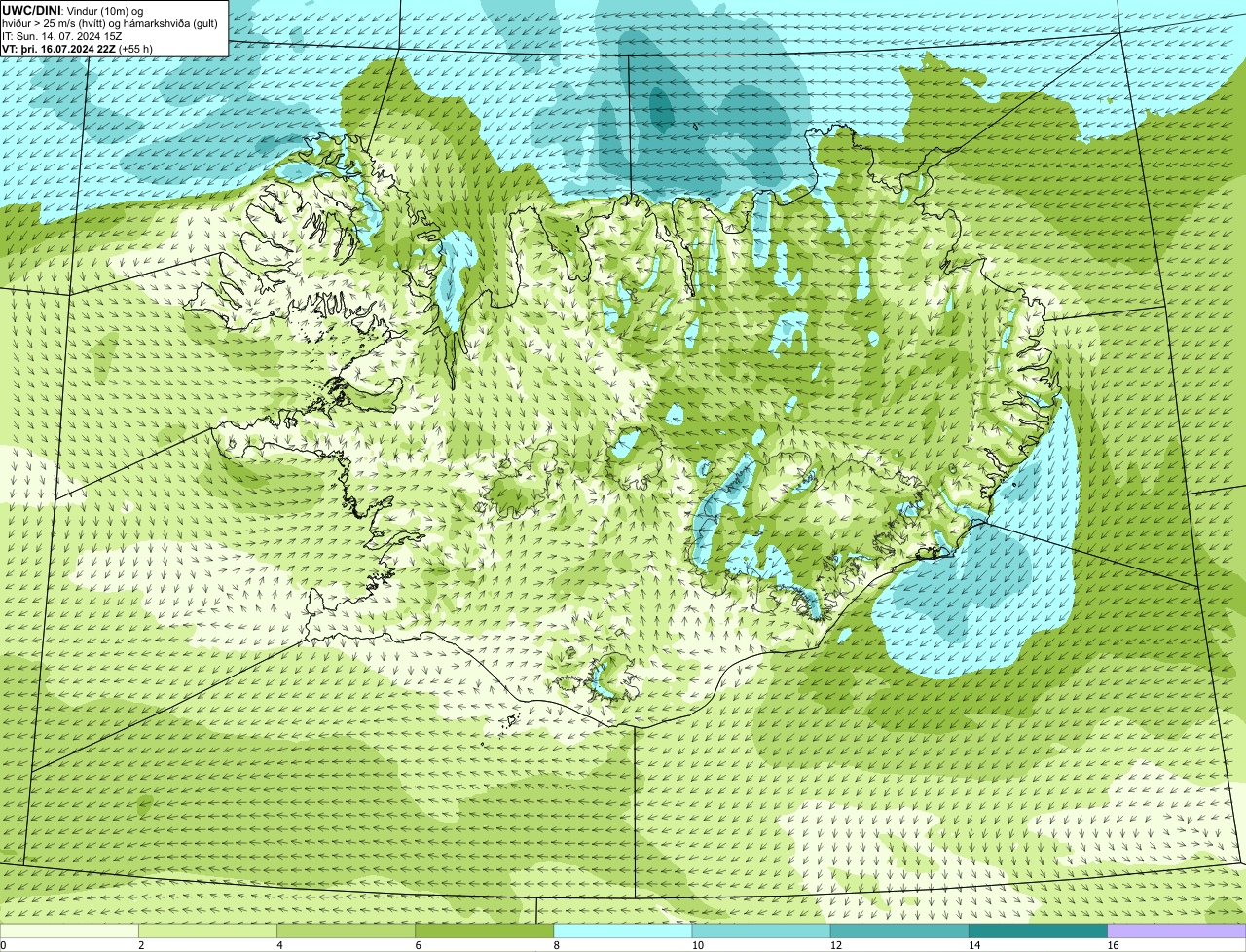Click the 'VT: þri. 16.07.2024 22Z' line
This screenshot has height=952, width=1246.
pyautogui.click(x=77, y=49)
